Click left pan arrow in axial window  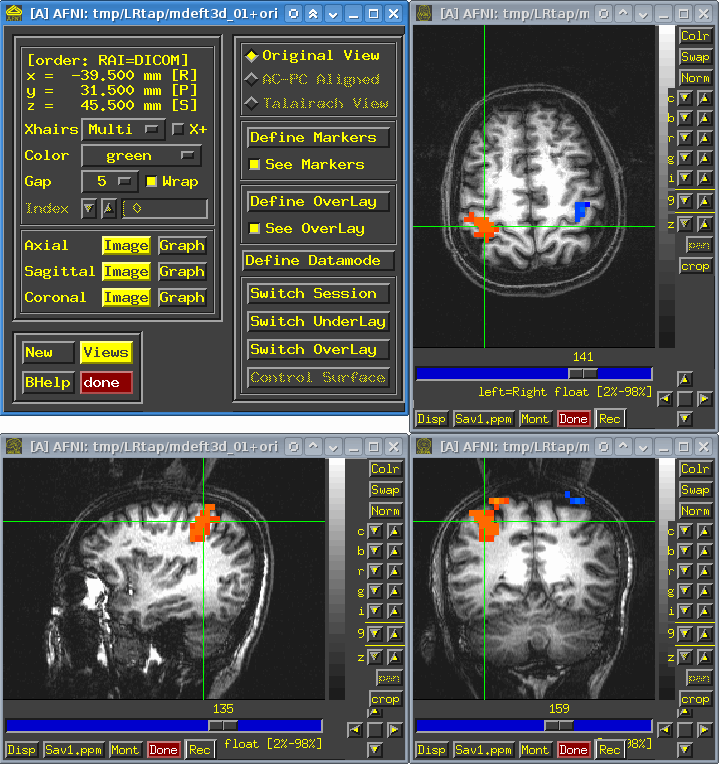coord(665,400)
